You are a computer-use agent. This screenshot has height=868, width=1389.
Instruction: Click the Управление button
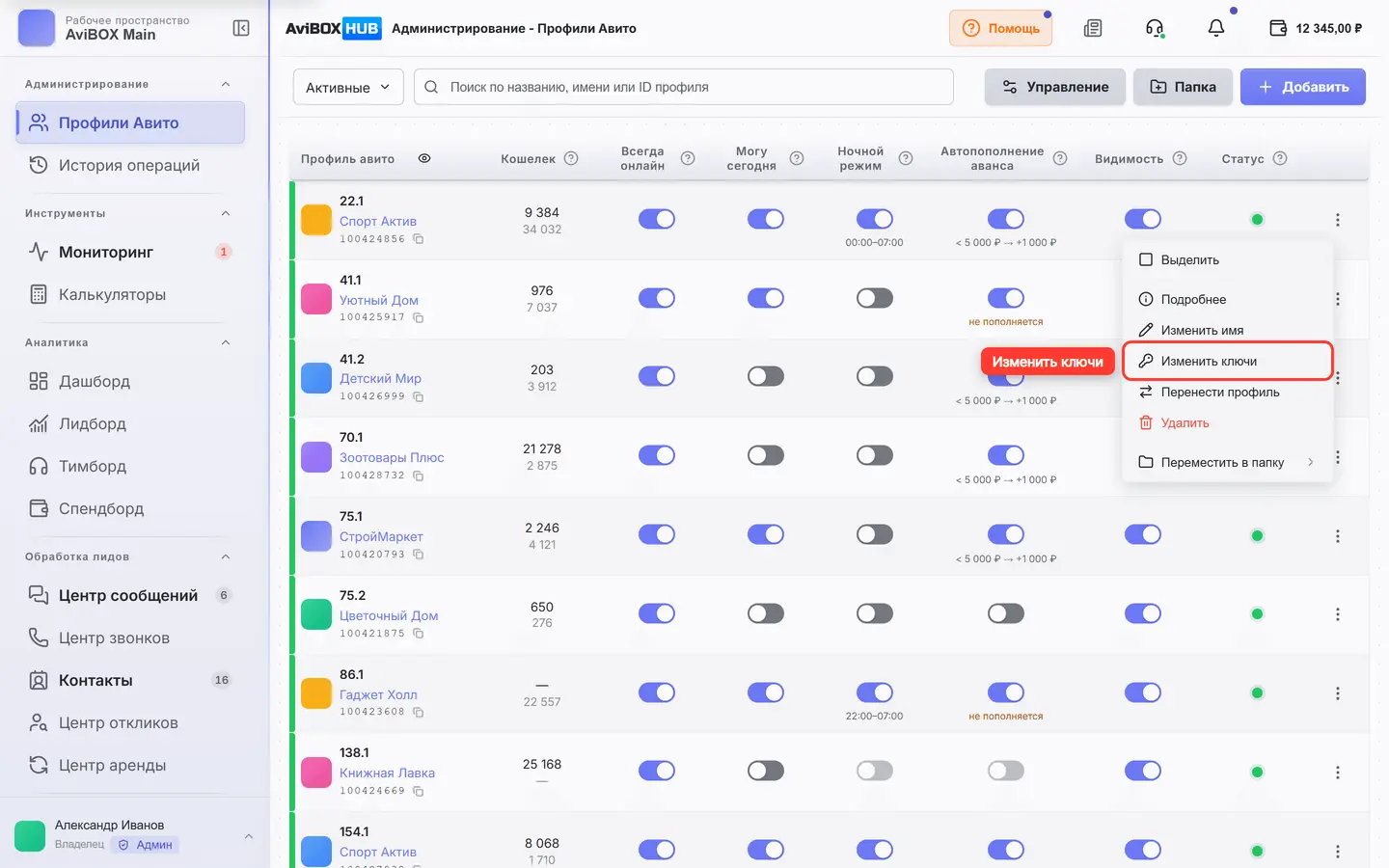click(x=1055, y=87)
